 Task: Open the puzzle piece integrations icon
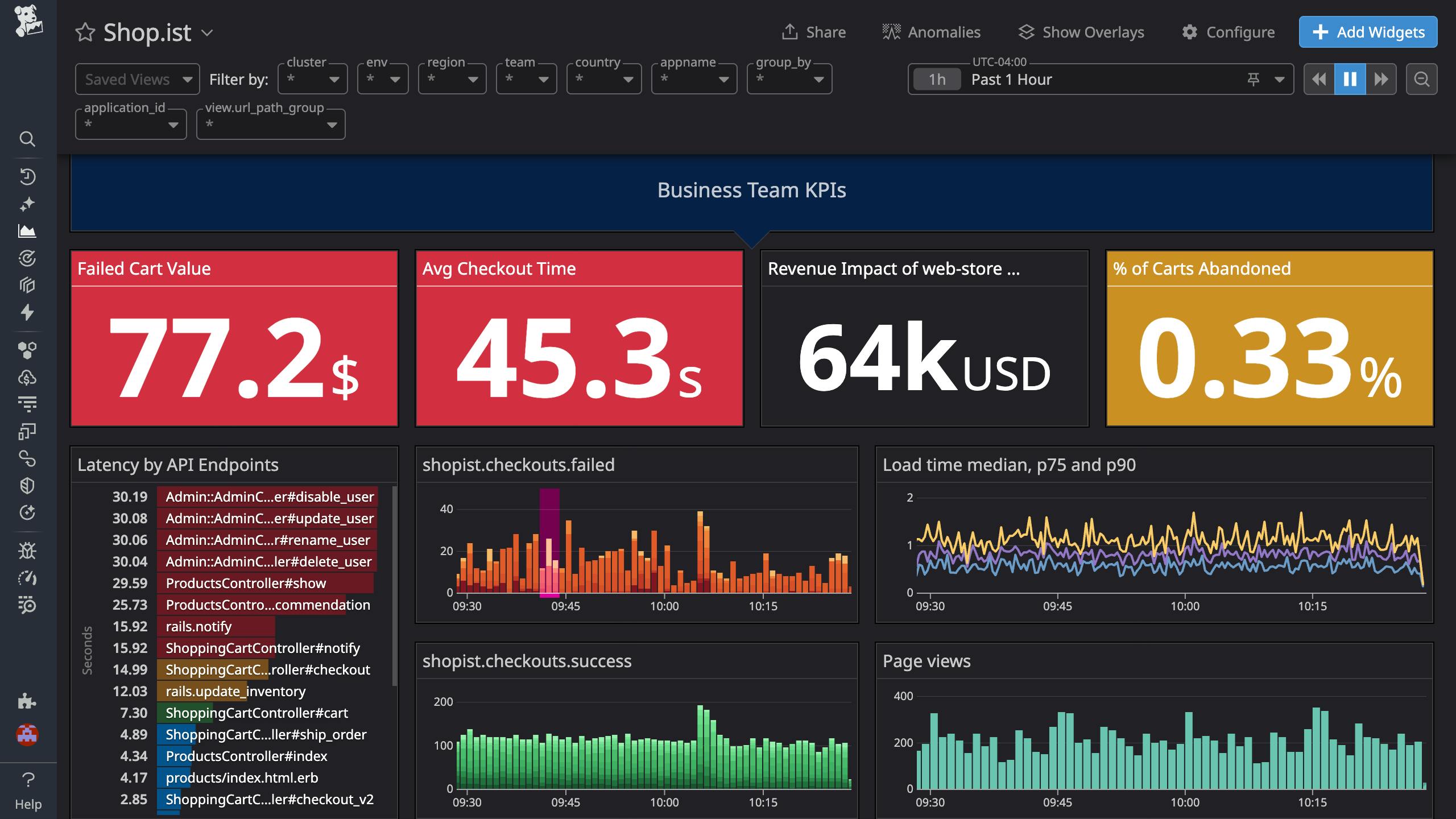pyautogui.click(x=28, y=701)
